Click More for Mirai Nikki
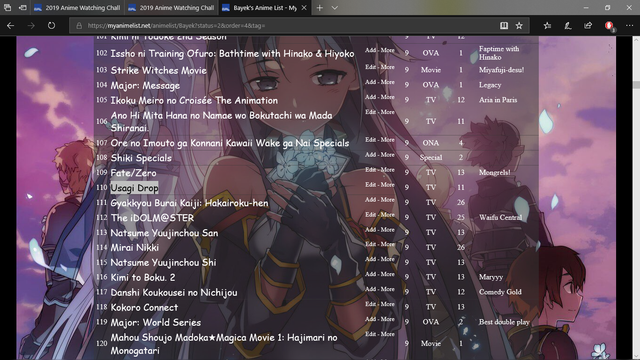This screenshot has height=360, width=640. point(387,244)
